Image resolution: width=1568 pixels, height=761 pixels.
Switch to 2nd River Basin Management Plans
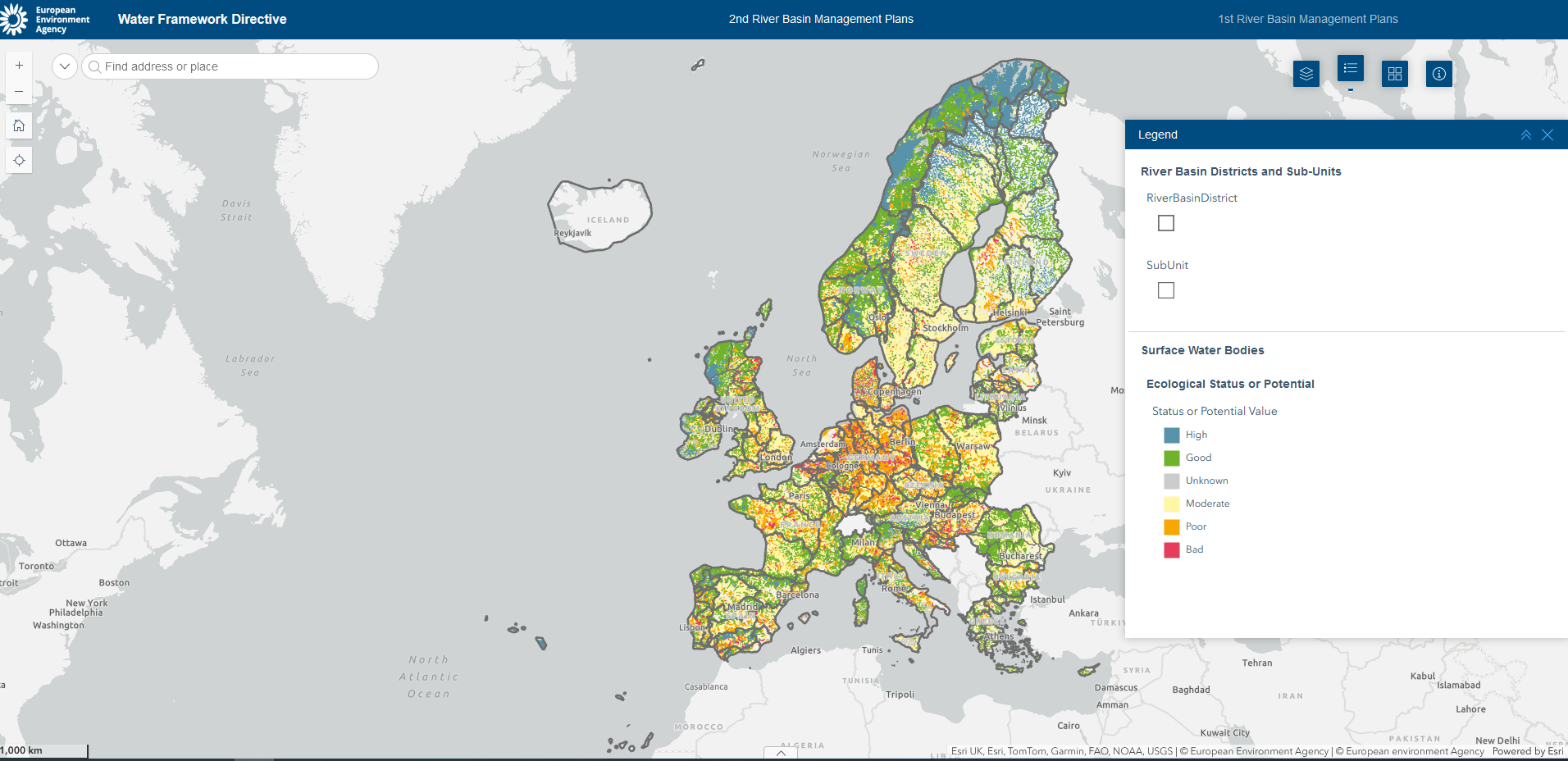(821, 19)
